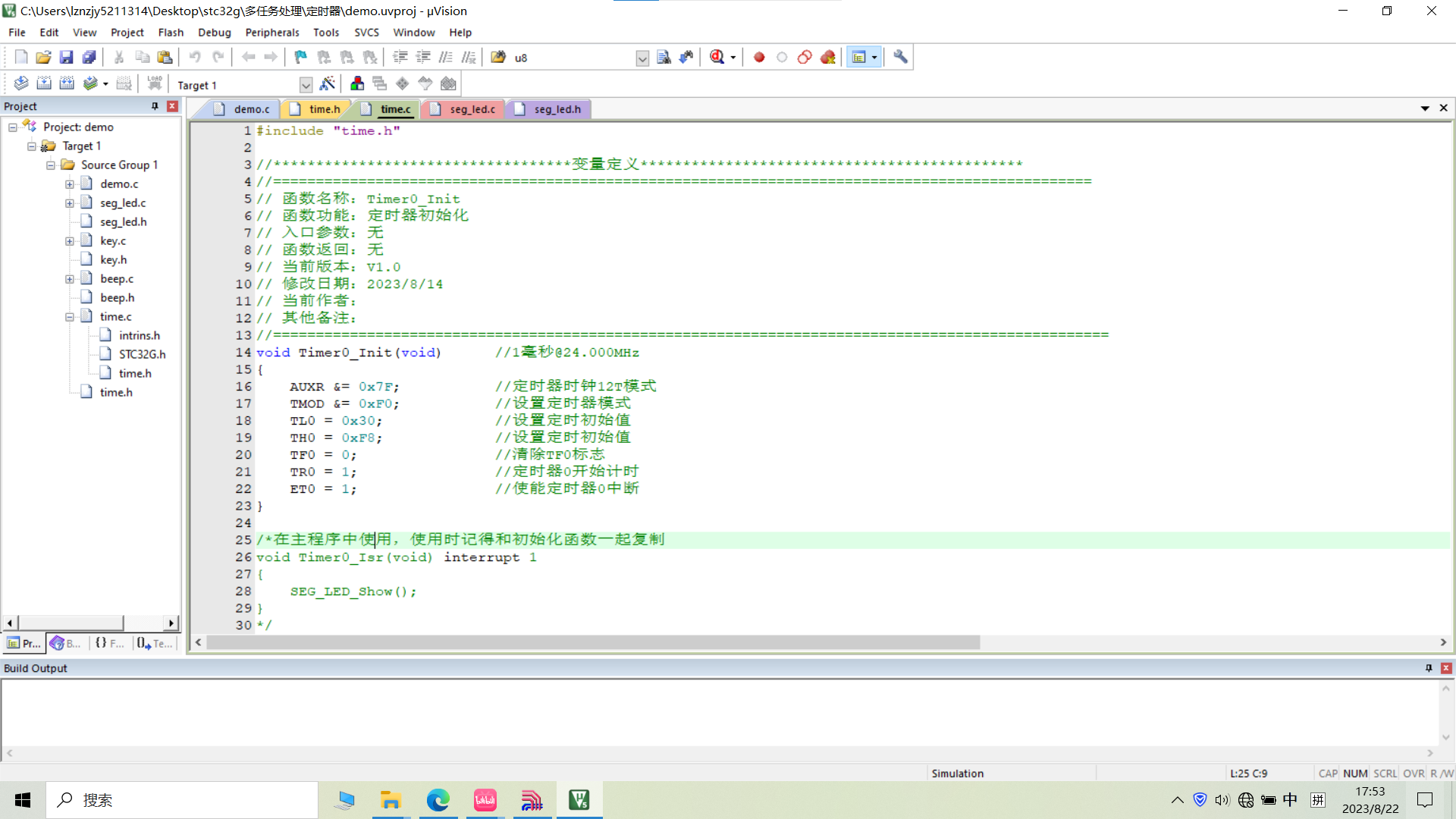The width and height of the screenshot is (1456, 819).
Task: Open the Pack Installer icon
Action: 448,83
